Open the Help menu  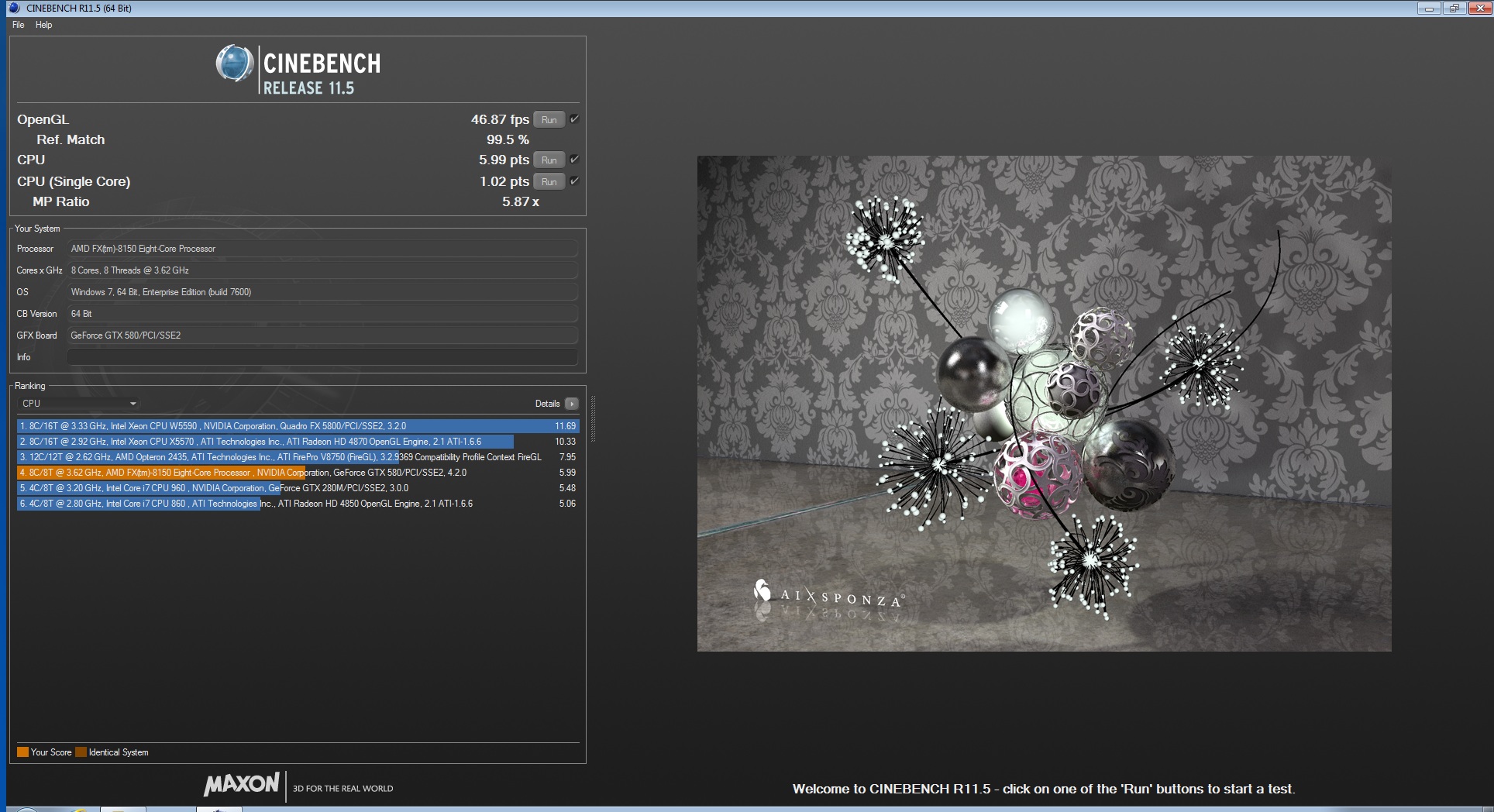tap(44, 25)
